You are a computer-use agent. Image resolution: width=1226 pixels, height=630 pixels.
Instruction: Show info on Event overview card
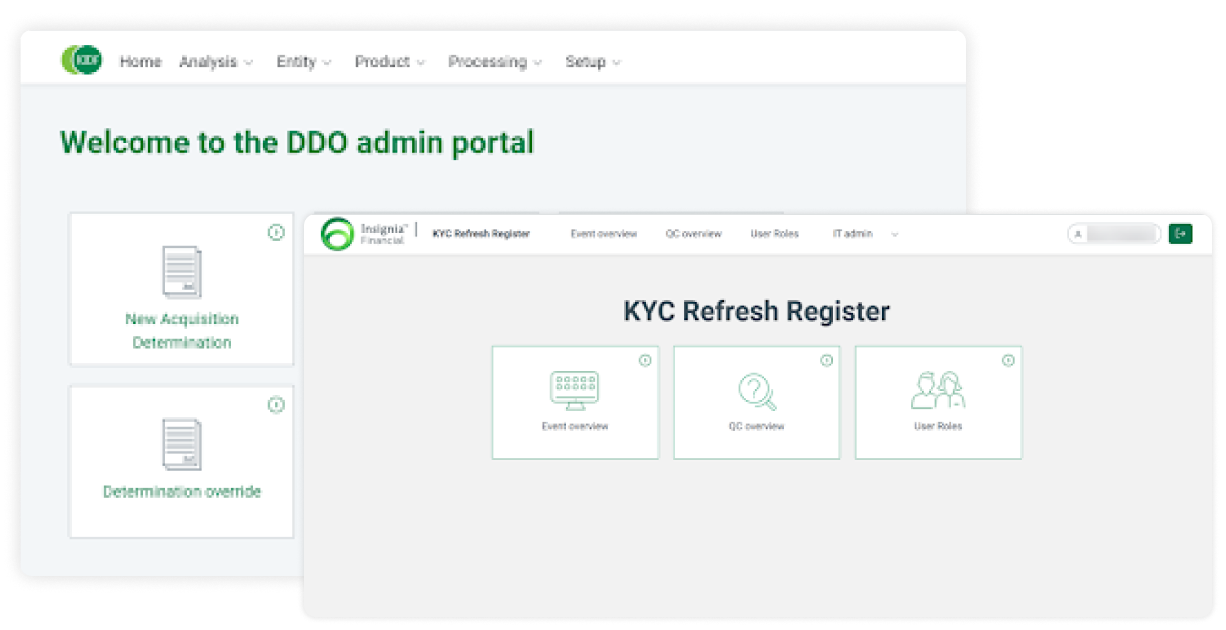pos(645,360)
